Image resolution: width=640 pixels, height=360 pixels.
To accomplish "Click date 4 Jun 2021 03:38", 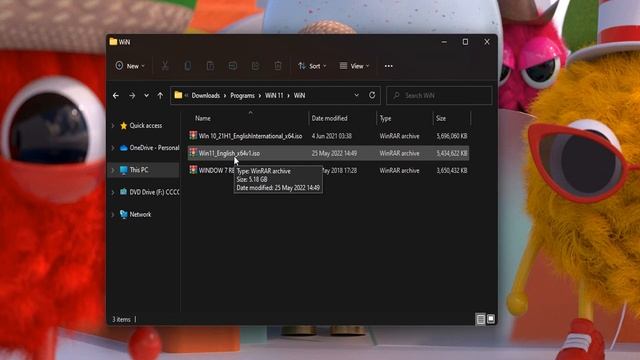I will (x=331, y=136).
